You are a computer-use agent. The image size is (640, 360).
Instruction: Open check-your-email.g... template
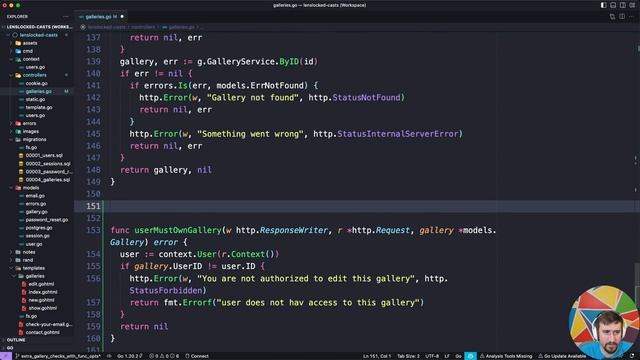(x=49, y=324)
